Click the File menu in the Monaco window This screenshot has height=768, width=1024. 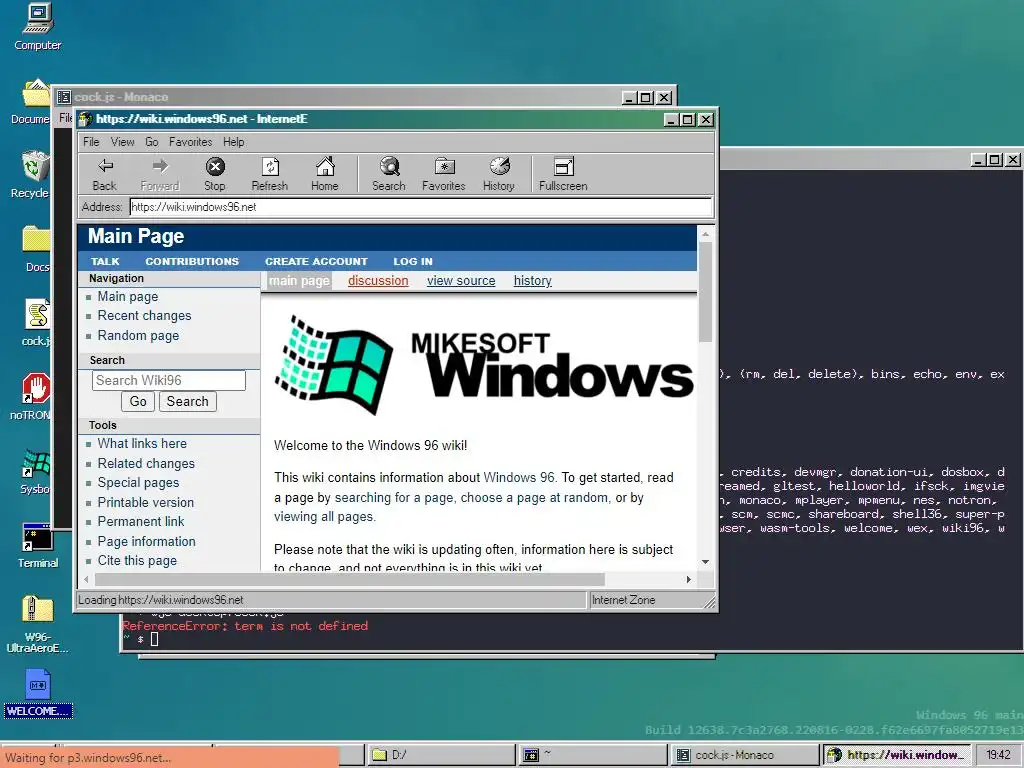[x=65, y=118]
